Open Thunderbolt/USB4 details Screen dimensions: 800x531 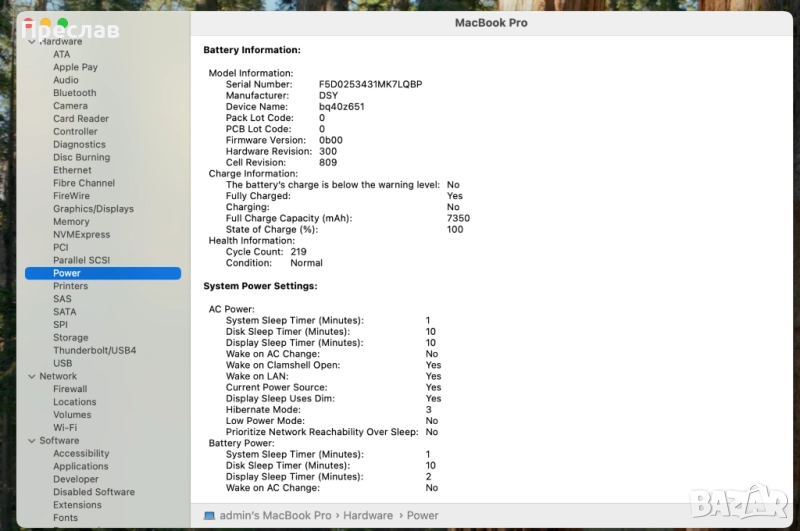pyautogui.click(x=94, y=351)
